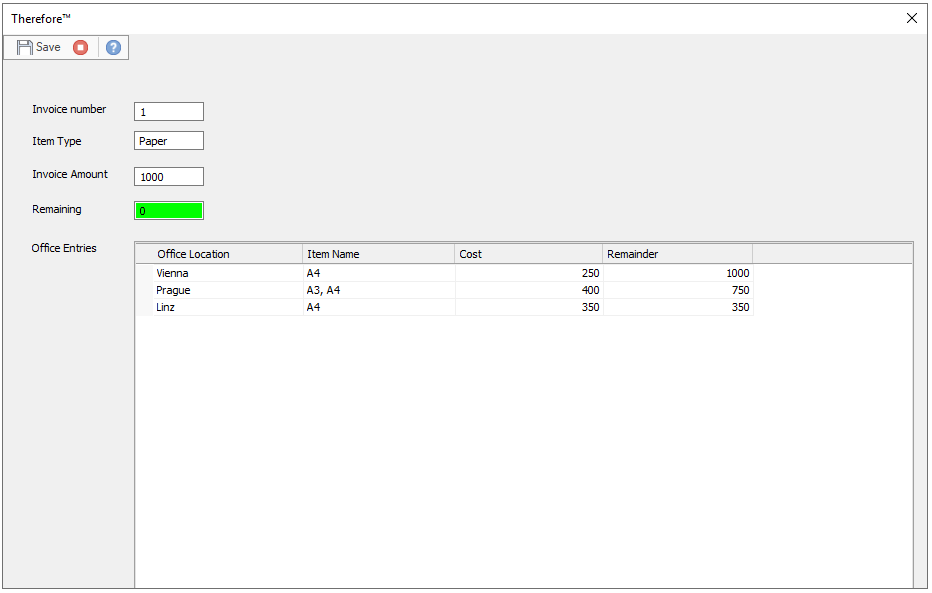Click Prague's remainder value 750
The width and height of the screenshot is (932, 593).
[677, 290]
